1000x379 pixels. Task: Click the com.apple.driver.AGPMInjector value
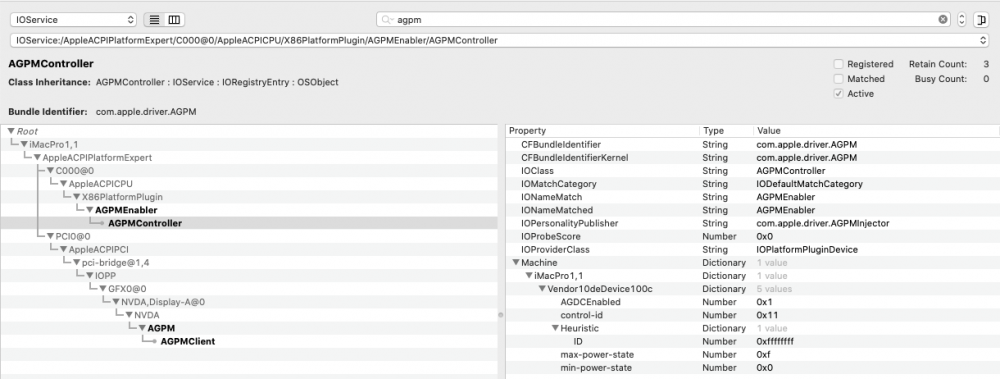point(823,223)
